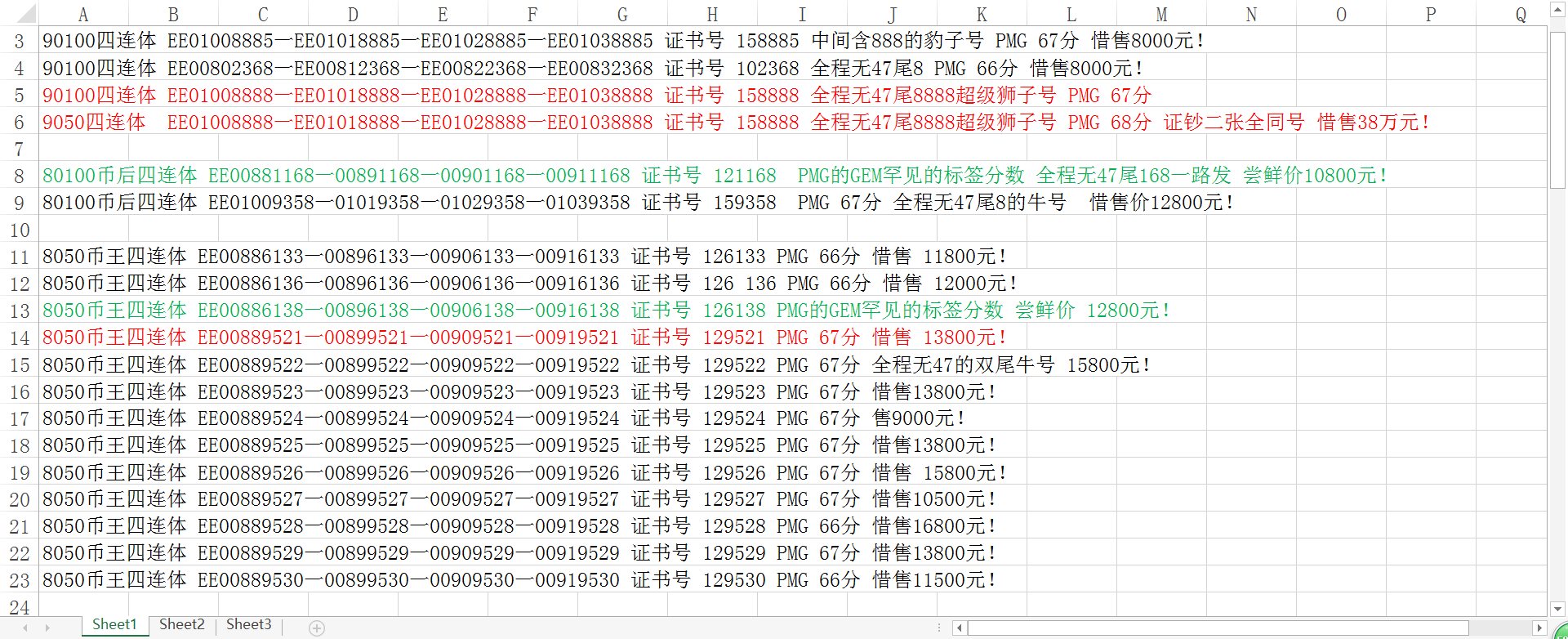Viewport: 1568px width, 639px height.
Task: Select the row 14 header
Action: coord(19,338)
